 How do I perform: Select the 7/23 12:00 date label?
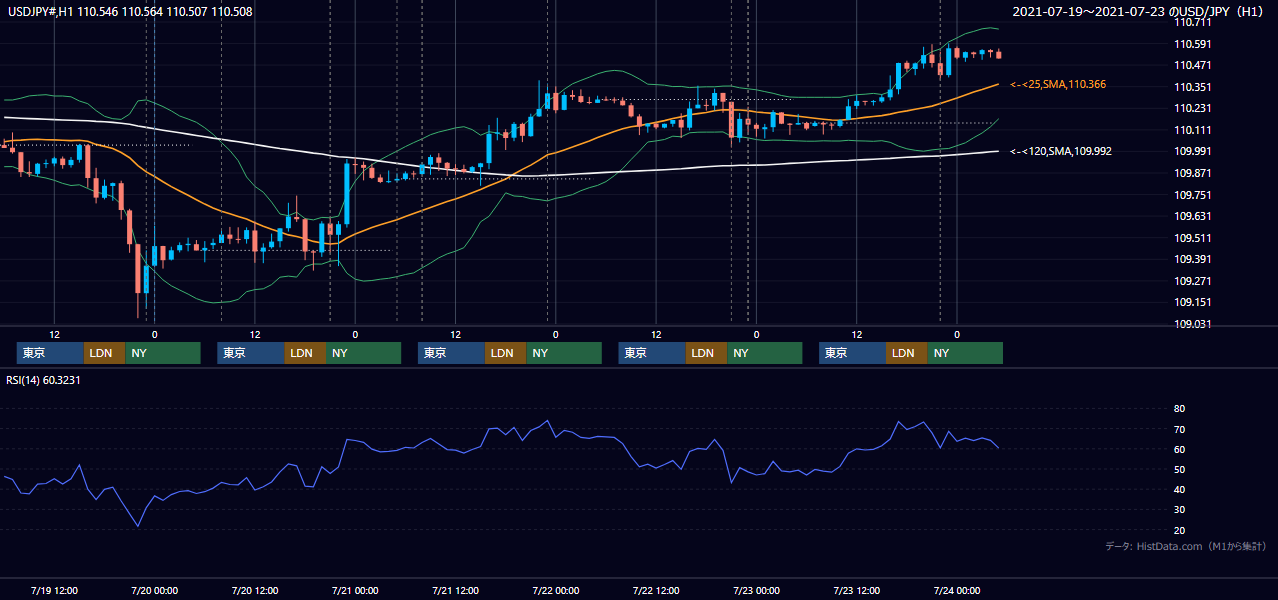coord(857,590)
